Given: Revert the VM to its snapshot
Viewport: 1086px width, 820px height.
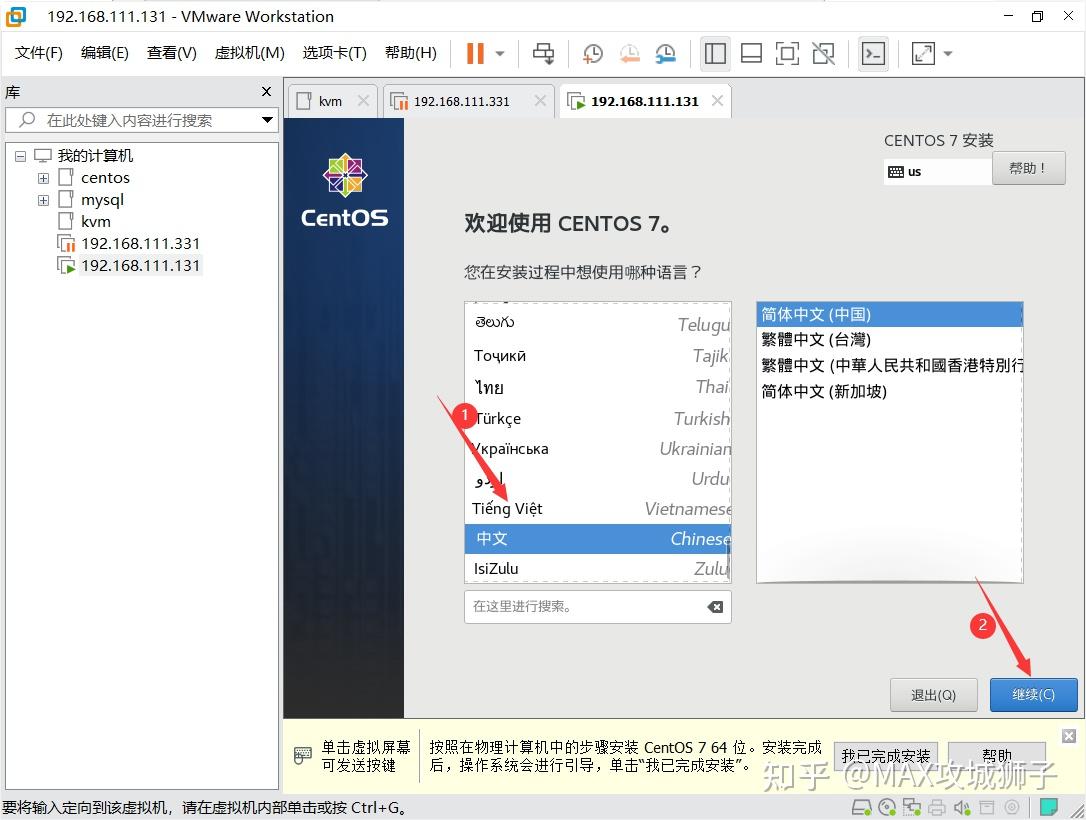Looking at the screenshot, I should click(x=629, y=53).
